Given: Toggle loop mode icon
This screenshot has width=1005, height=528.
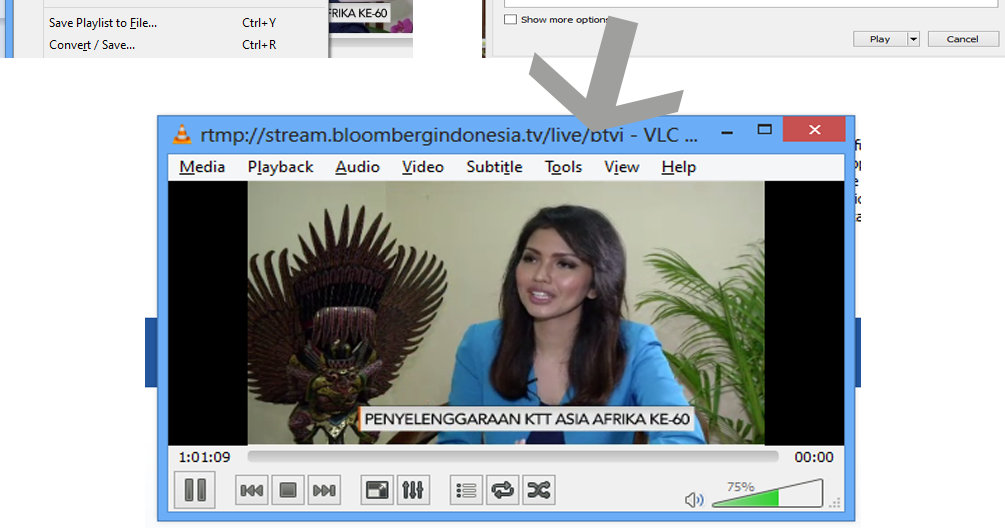Looking at the screenshot, I should [x=502, y=491].
